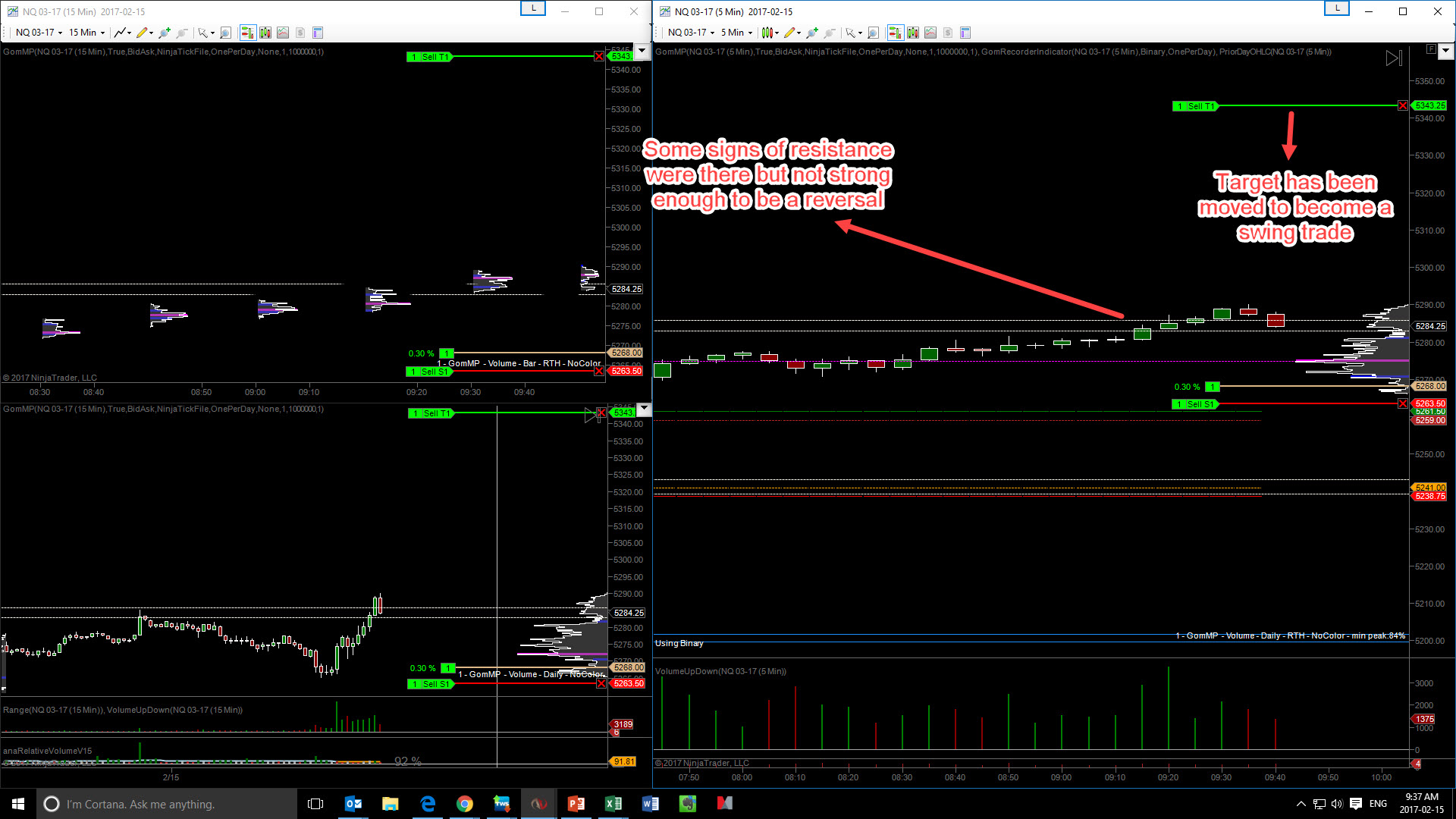Open Strategies icon in 5 Min toolbar
Screen dimensions: 1456x819
[x=948, y=33]
